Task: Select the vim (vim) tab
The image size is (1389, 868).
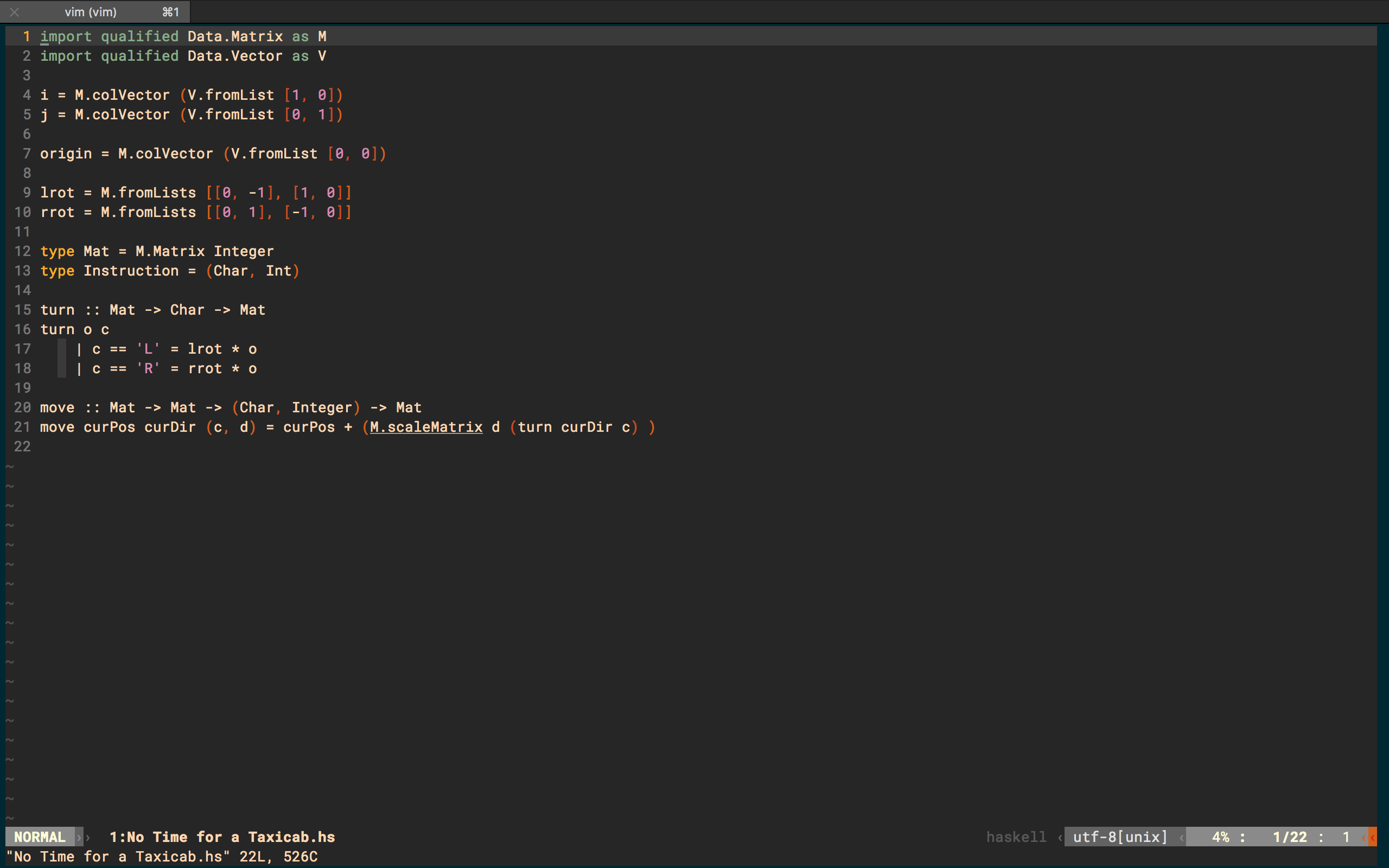Action: 95,11
